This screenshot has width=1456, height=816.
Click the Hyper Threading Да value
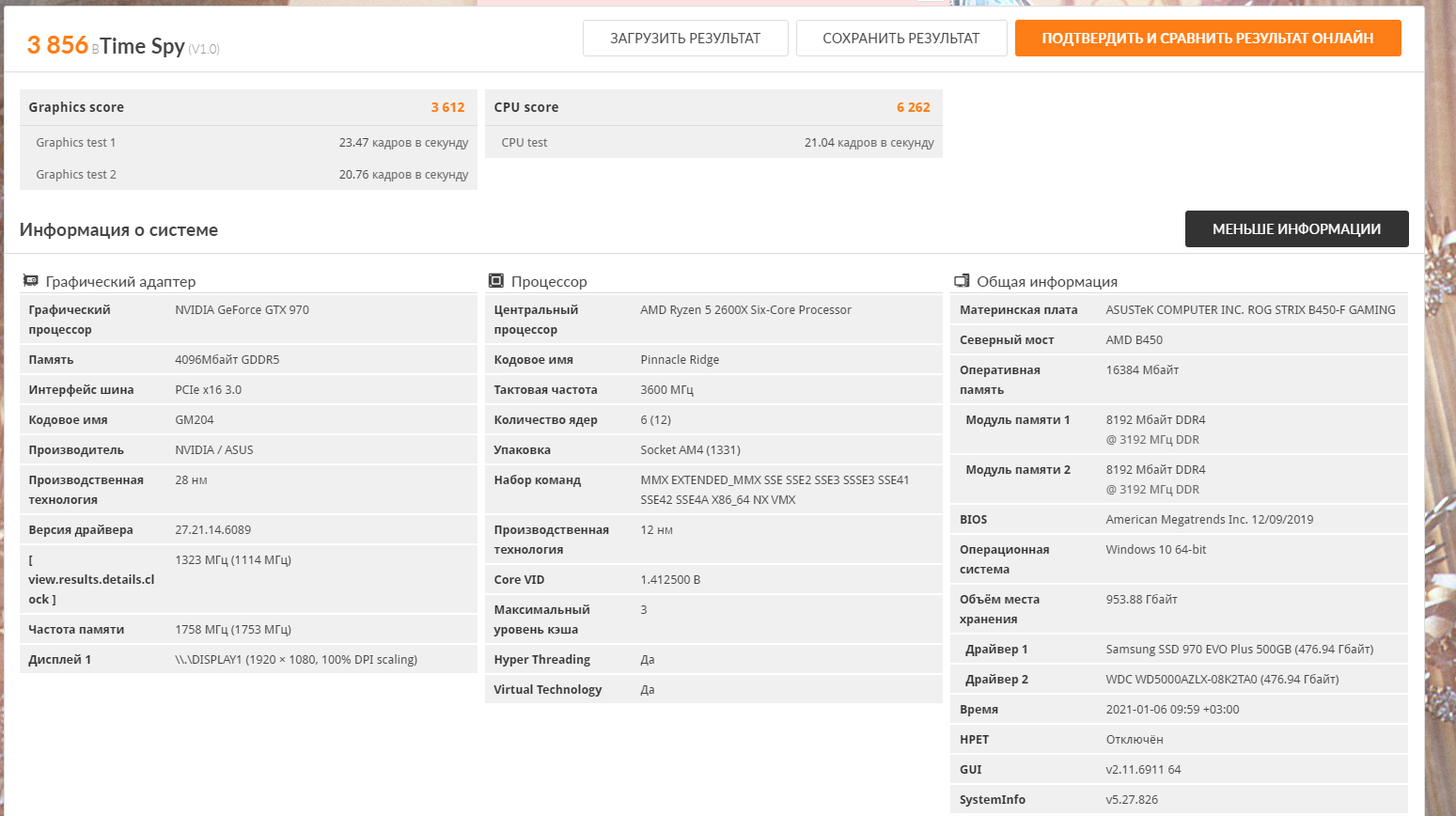click(x=648, y=660)
